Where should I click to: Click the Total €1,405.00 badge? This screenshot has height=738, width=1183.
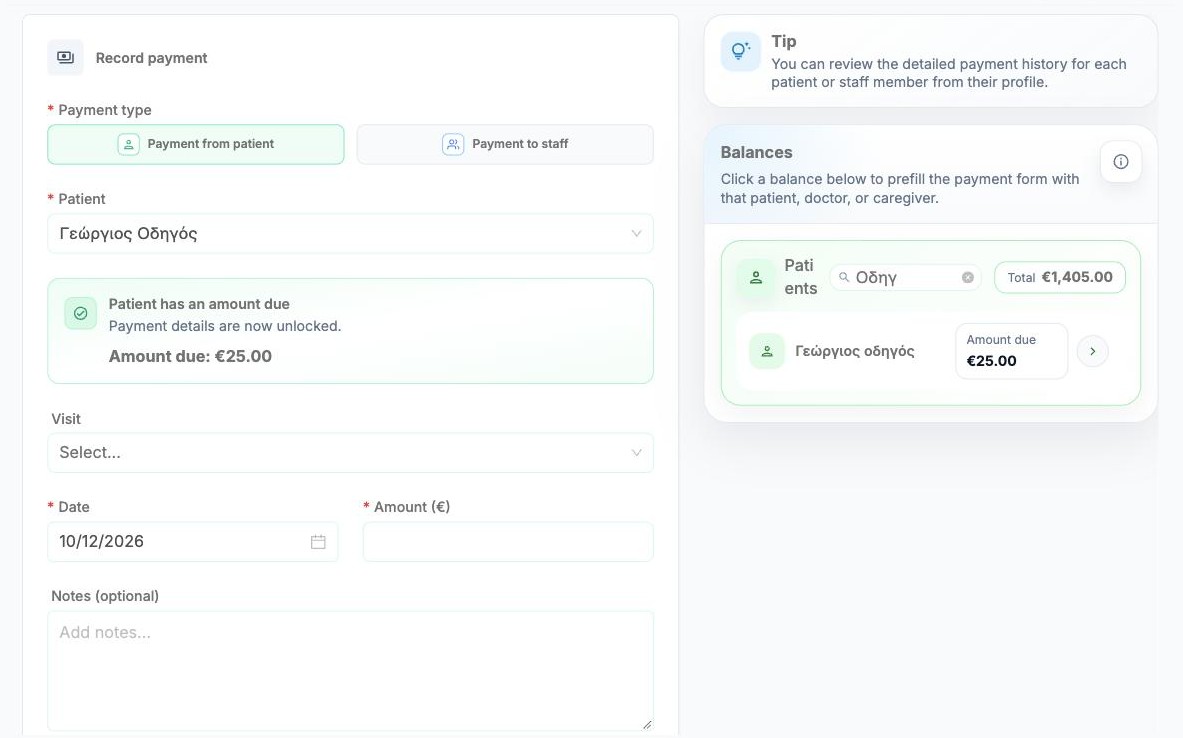1060,277
